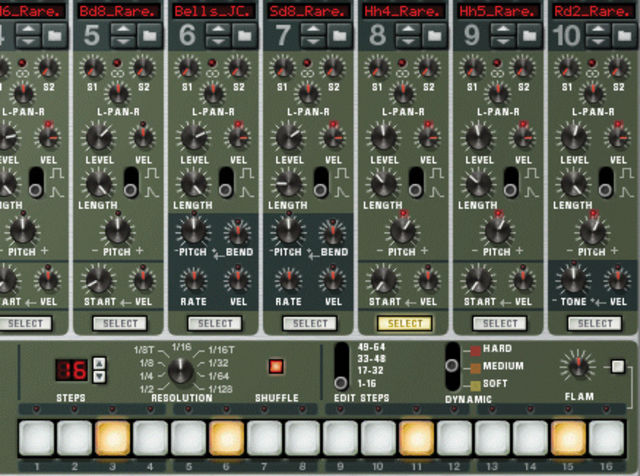Viewport: 640px width, 476px height.
Task: Toggle decay/gate mode switch on channel 7
Action: [321, 182]
